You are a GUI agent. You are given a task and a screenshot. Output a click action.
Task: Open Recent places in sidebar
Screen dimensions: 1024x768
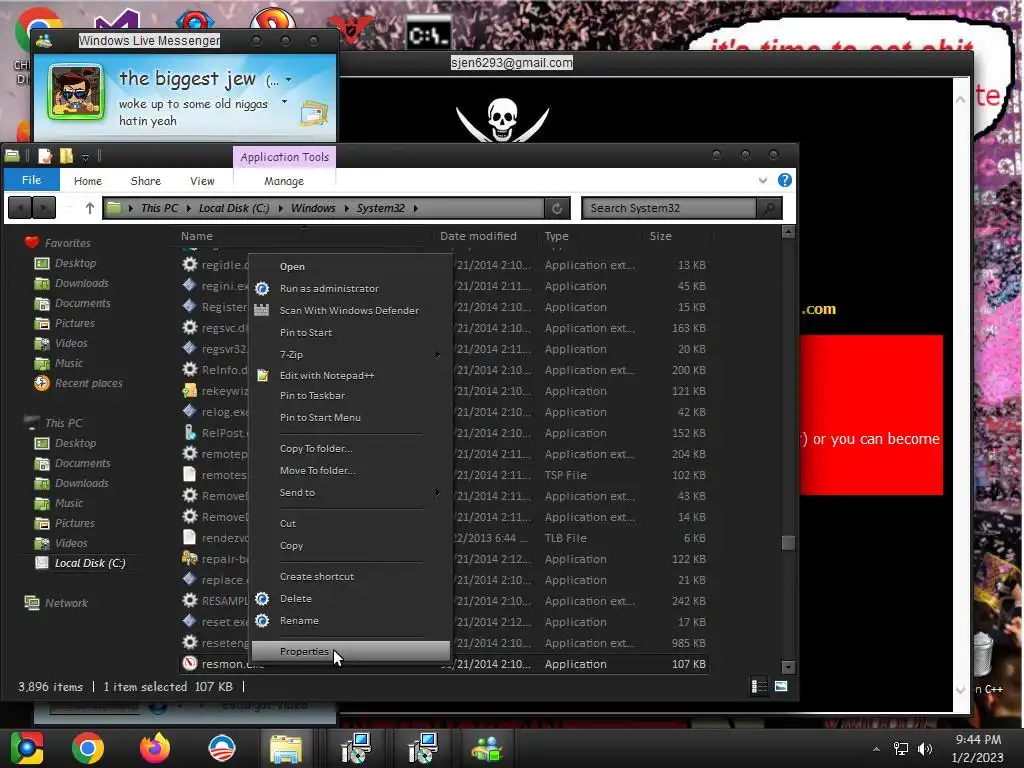[x=89, y=383]
